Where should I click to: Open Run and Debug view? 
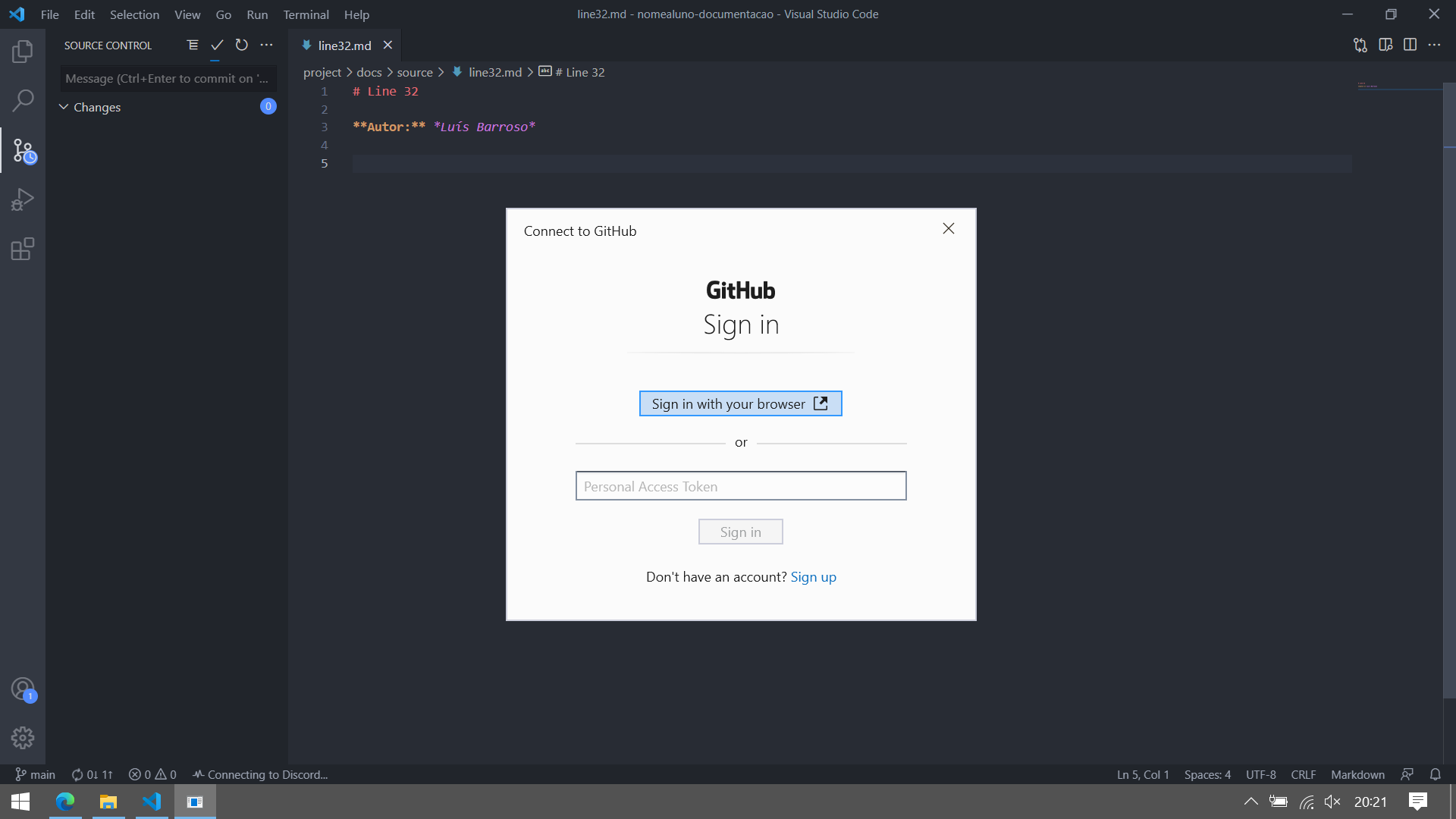pyautogui.click(x=23, y=199)
